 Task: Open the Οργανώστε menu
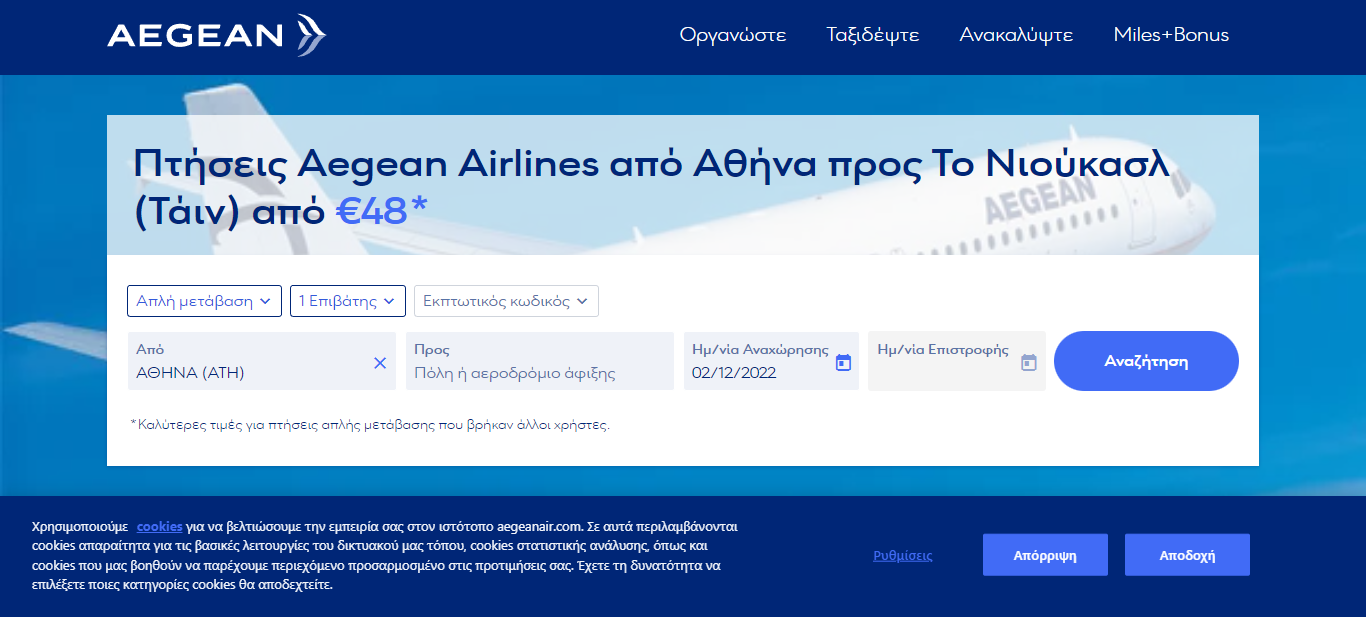coord(733,35)
